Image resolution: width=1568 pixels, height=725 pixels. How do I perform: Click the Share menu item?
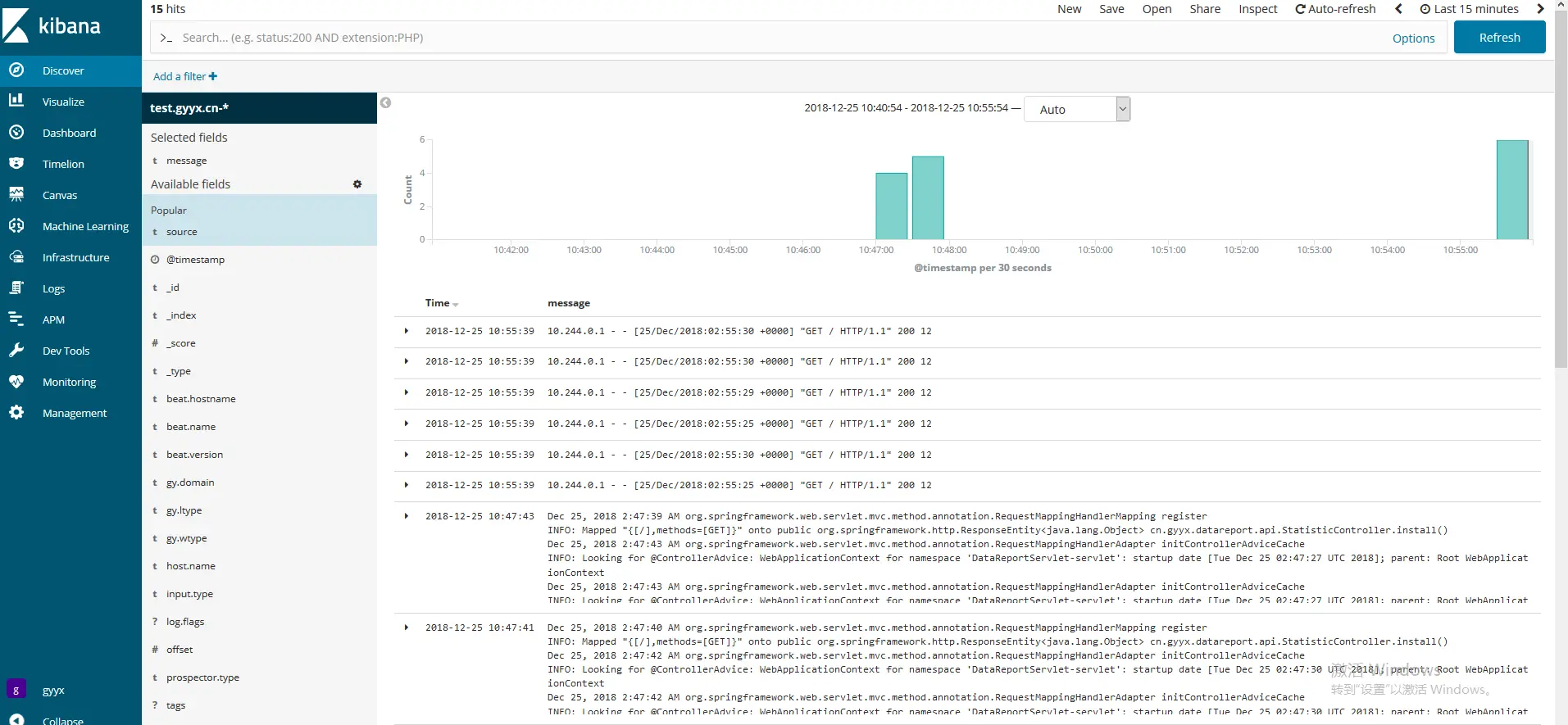[x=1205, y=9]
